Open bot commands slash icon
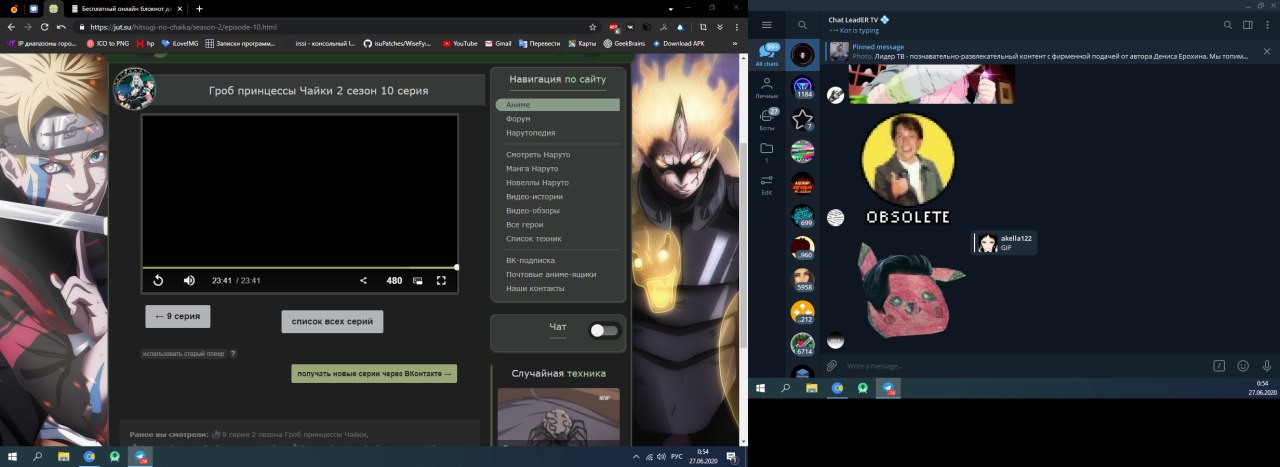Viewport: 1280px width, 467px height. pyautogui.click(x=1219, y=366)
